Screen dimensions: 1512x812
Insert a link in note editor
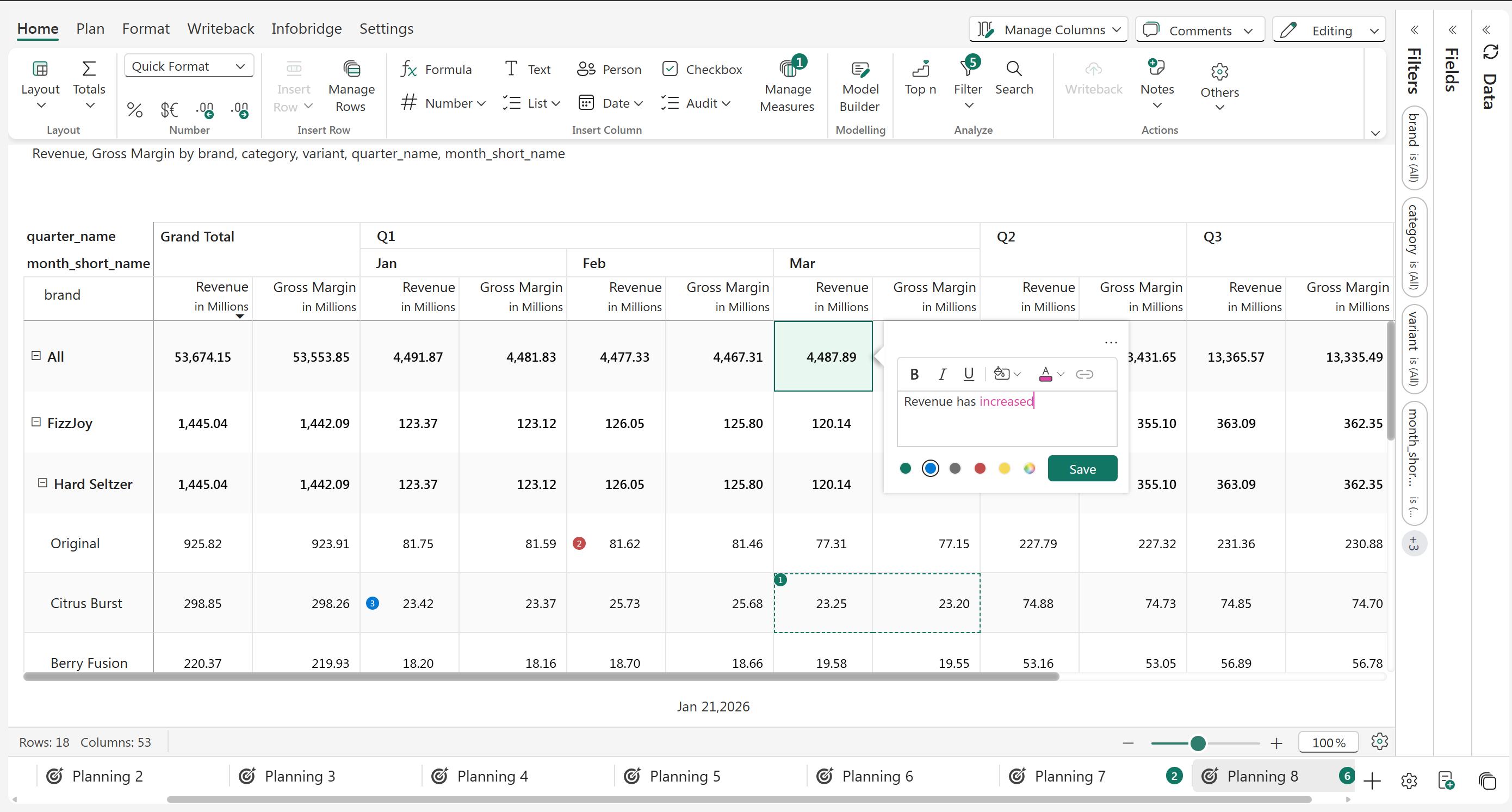tap(1084, 374)
